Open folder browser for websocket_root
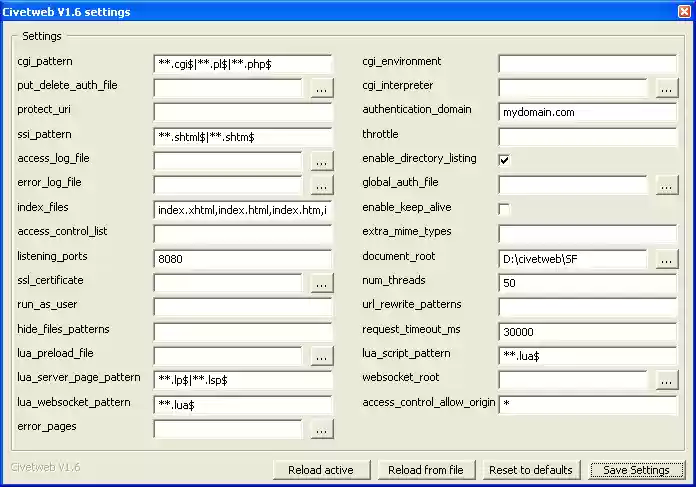696x487 pixels. 667,380
